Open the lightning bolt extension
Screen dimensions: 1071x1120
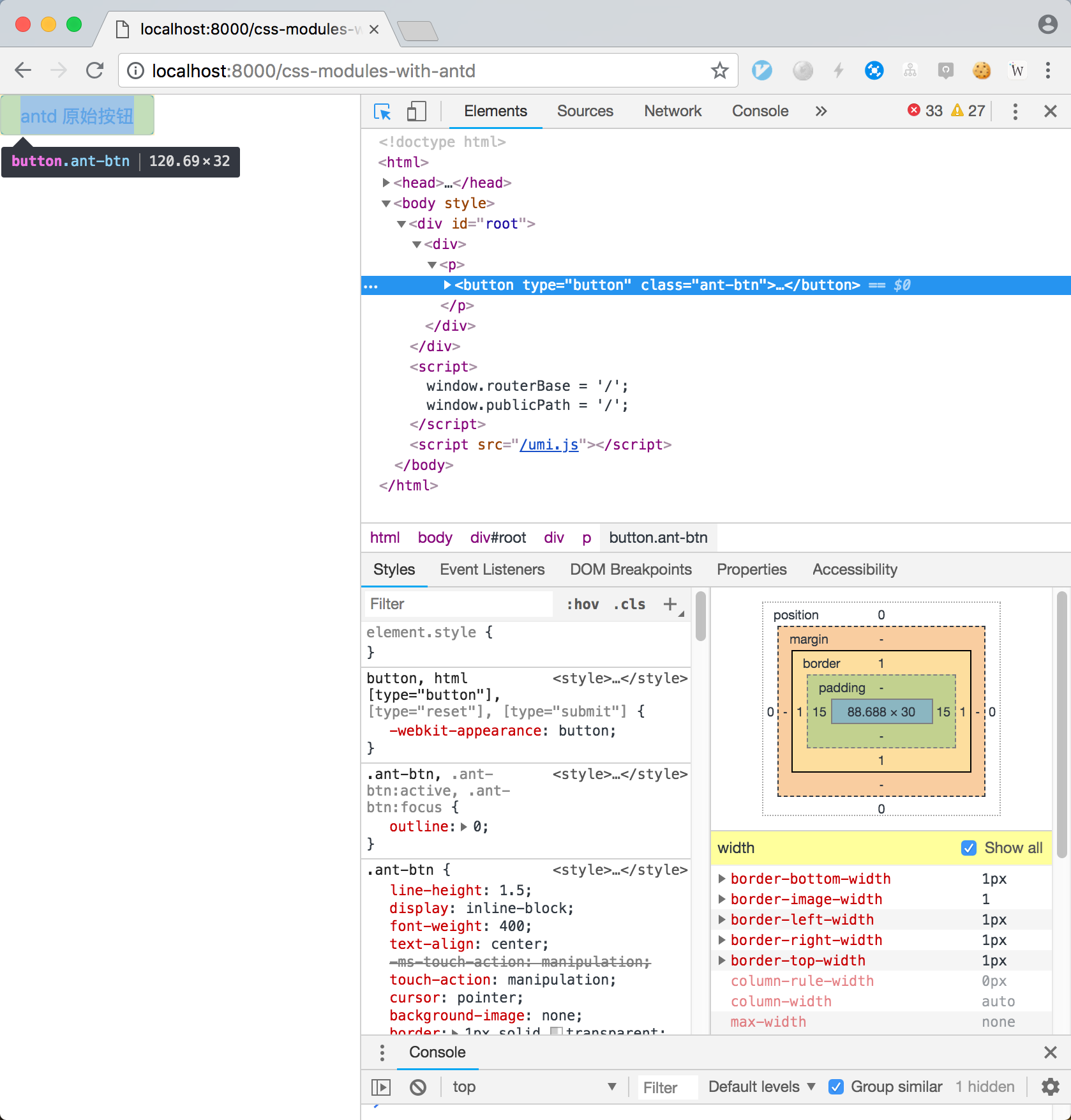click(x=839, y=70)
